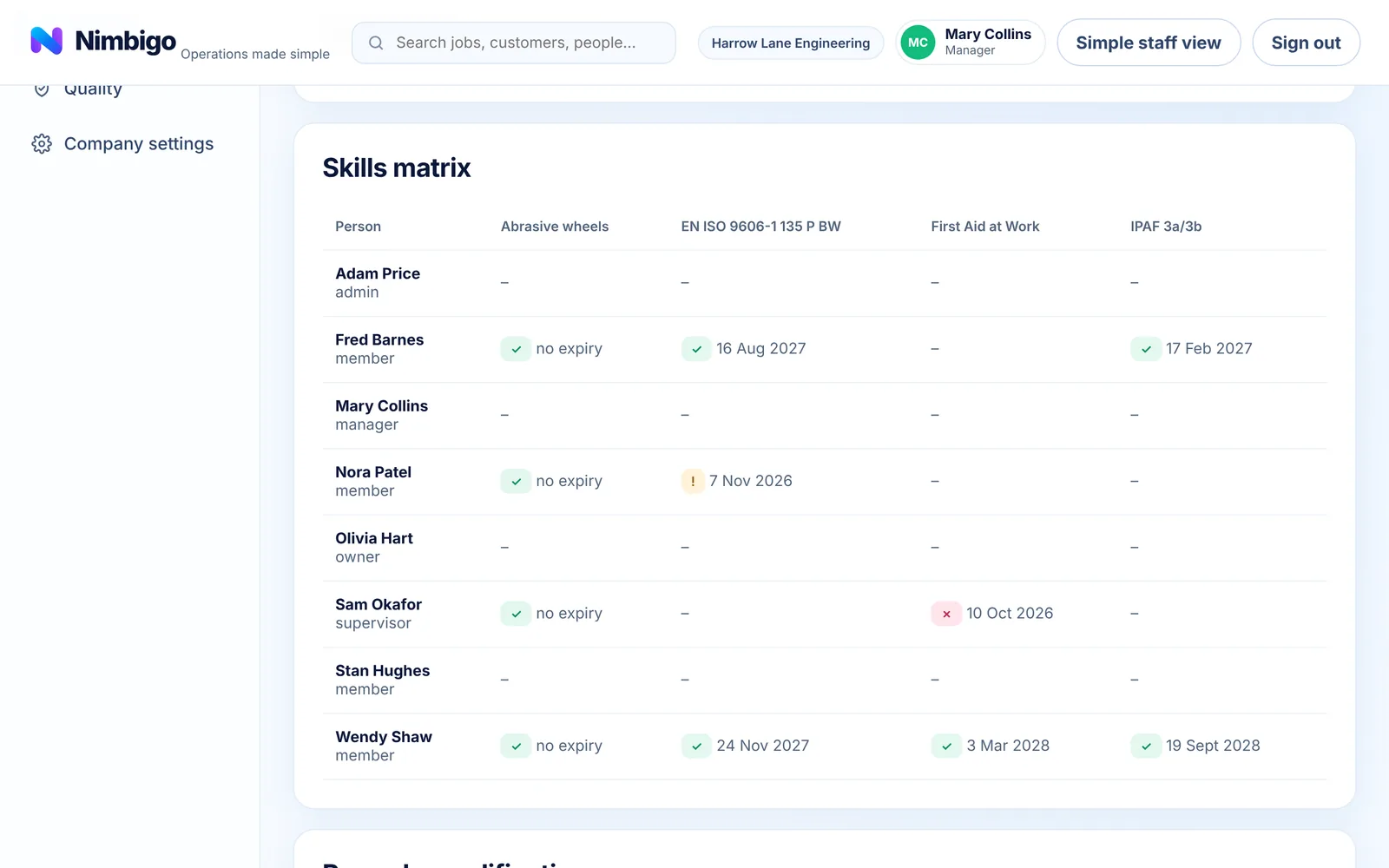Click Sam Okafor Abrasive wheels check icon
The image size is (1389, 868).
pyautogui.click(x=516, y=614)
